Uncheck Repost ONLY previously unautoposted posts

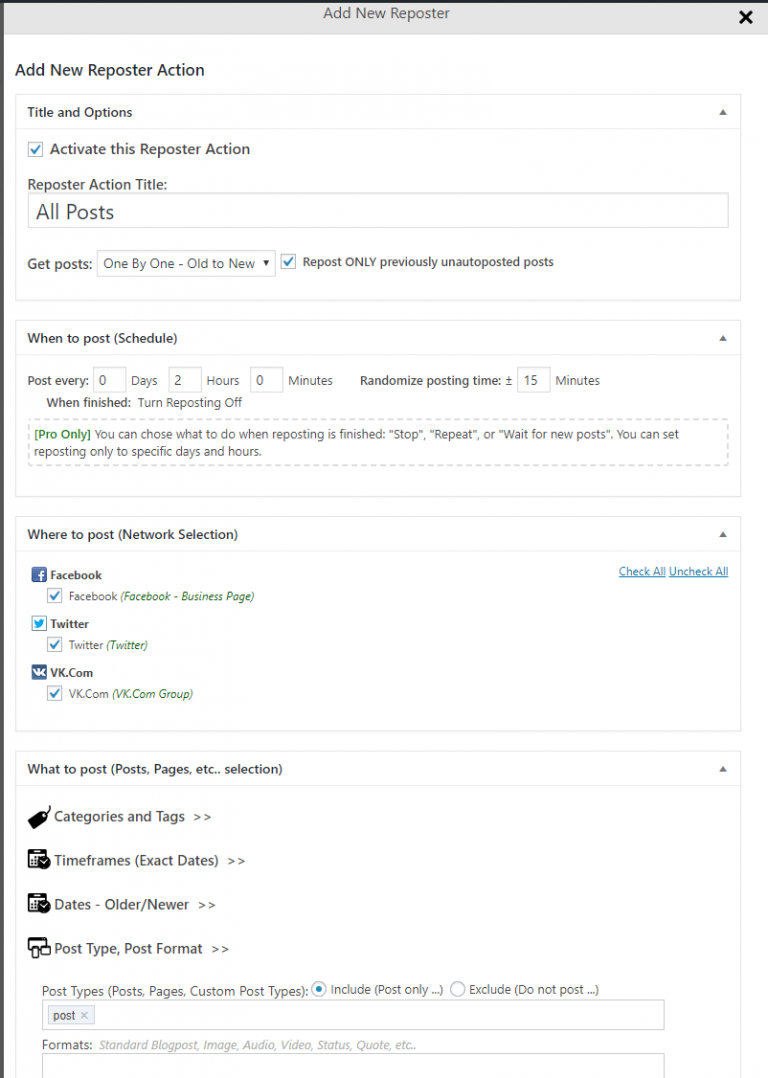(x=288, y=262)
